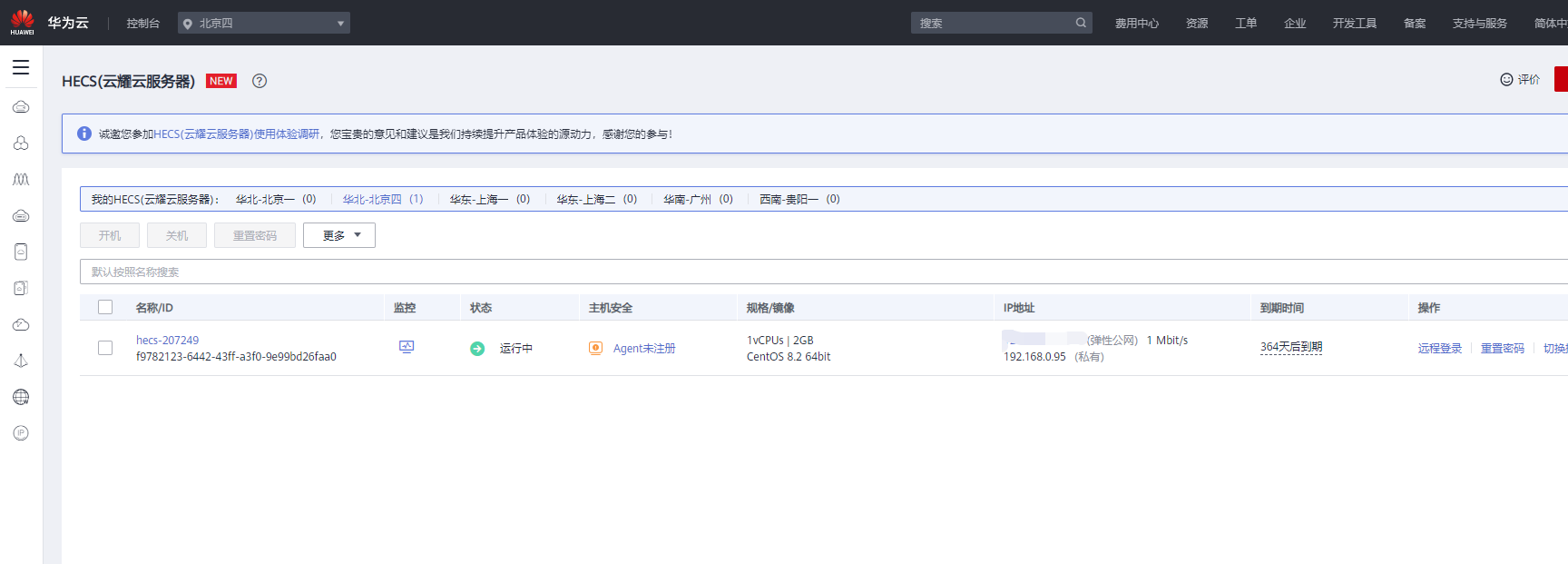The image size is (1568, 564).
Task: Click the CentOS 8.2 64bit image text
Action: [x=789, y=357]
